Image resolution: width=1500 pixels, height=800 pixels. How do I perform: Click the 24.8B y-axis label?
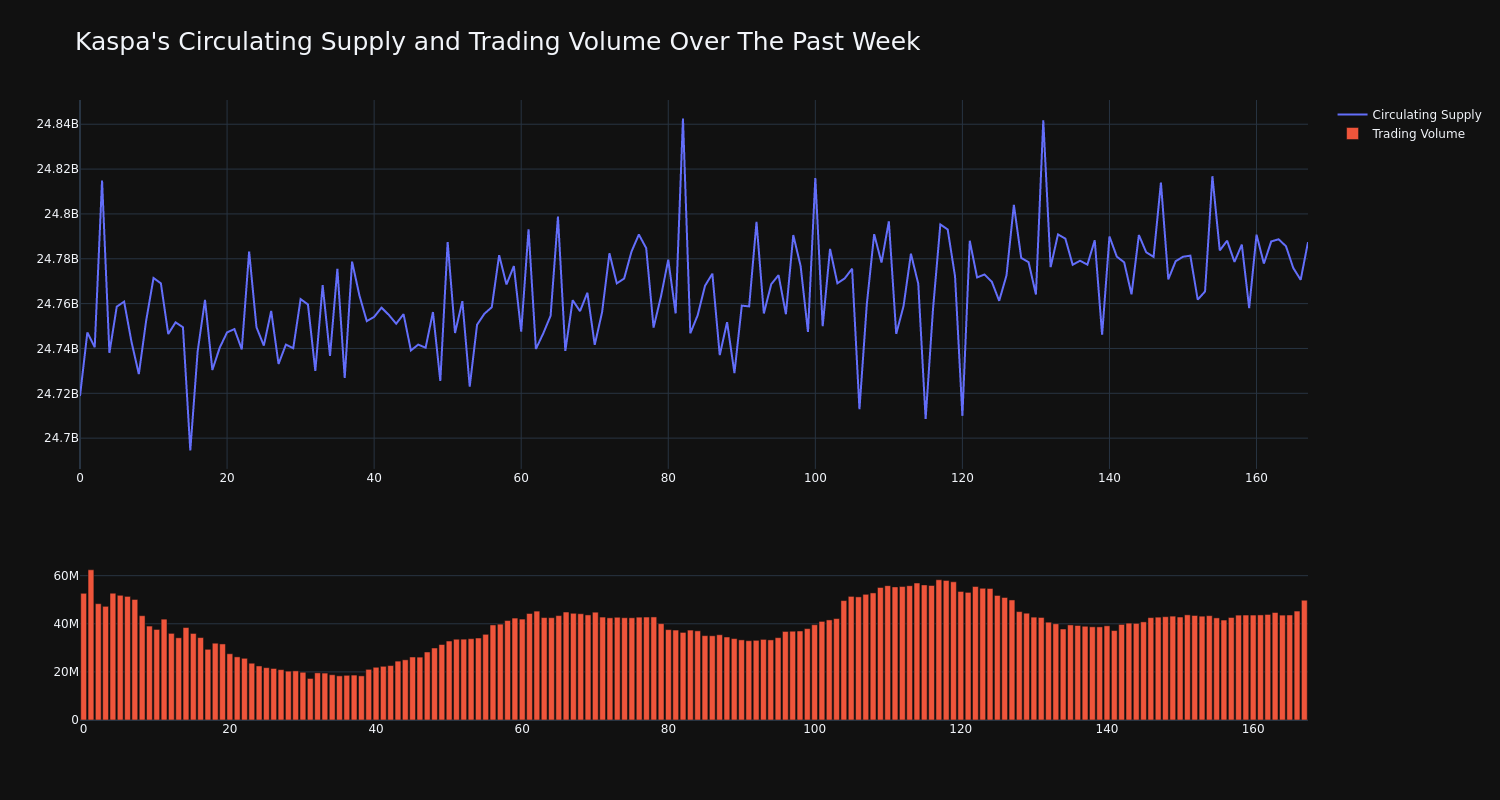point(61,214)
